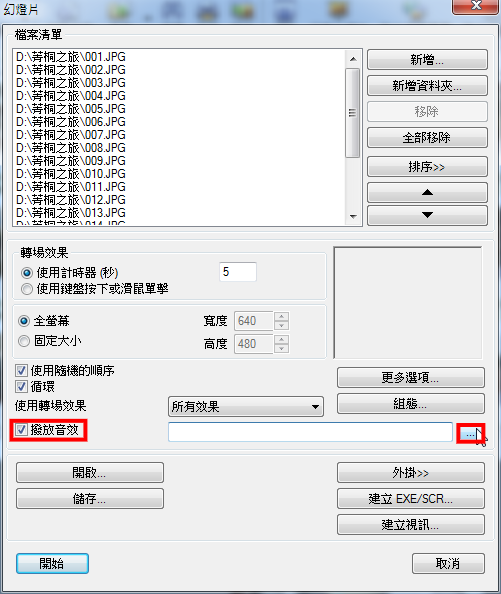Click the file list vertical scrollbar thumb

click(353, 113)
